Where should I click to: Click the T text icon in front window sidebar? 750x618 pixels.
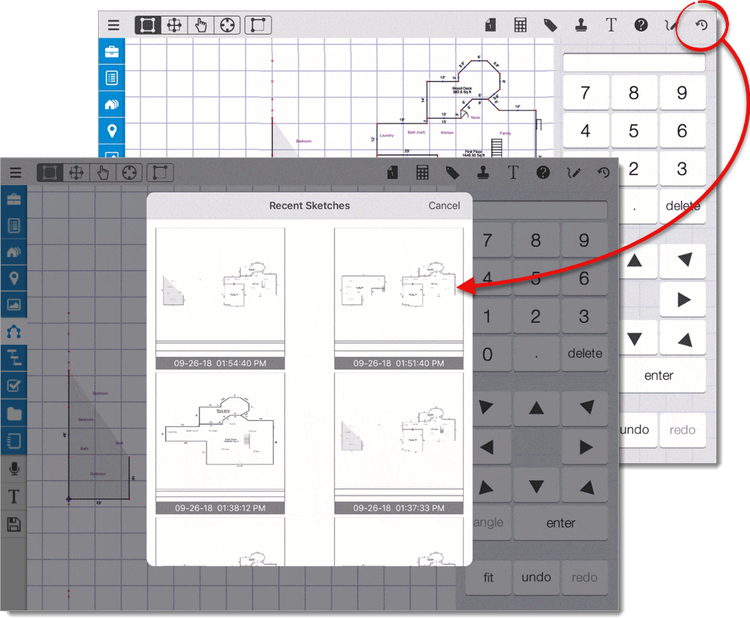[x=14, y=497]
